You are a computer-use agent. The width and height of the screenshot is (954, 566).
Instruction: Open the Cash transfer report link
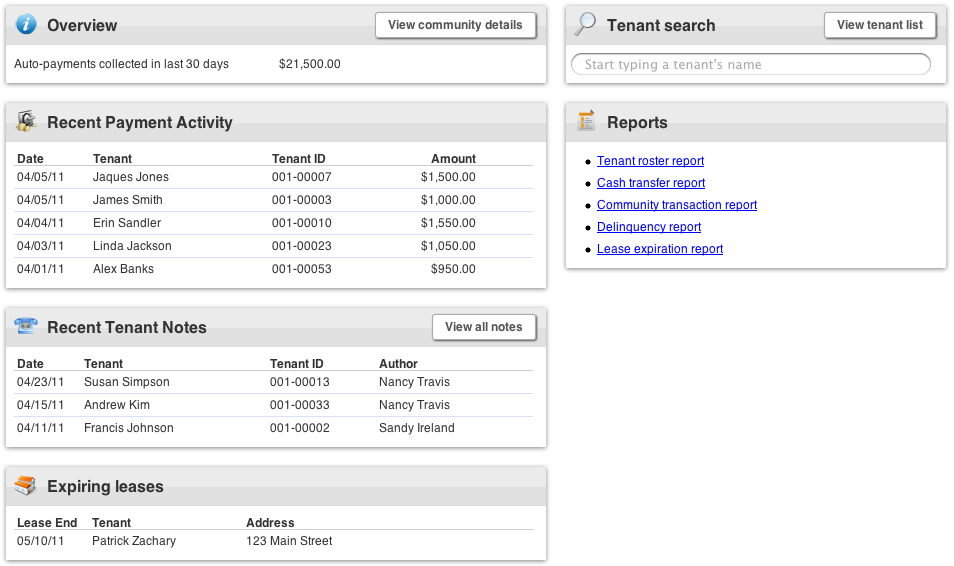coord(651,183)
